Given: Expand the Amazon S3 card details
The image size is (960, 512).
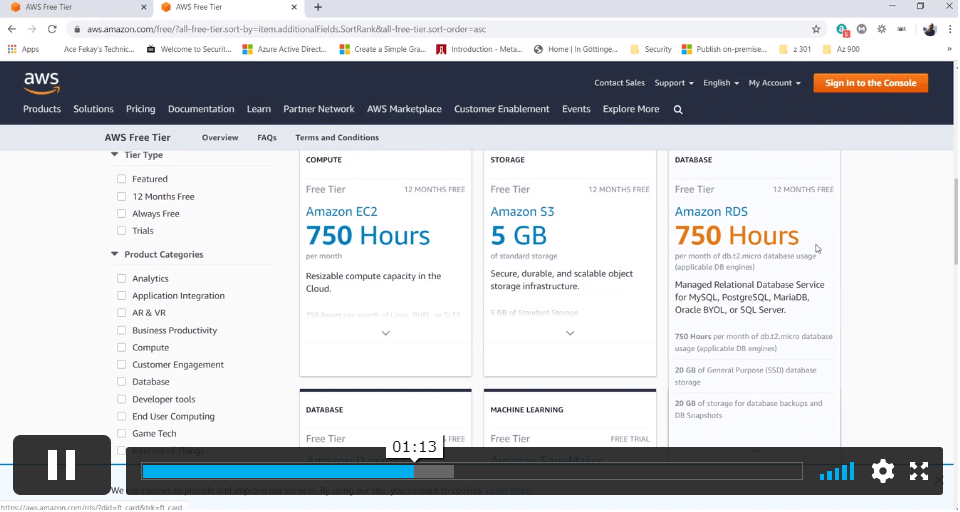Looking at the screenshot, I should 570,333.
